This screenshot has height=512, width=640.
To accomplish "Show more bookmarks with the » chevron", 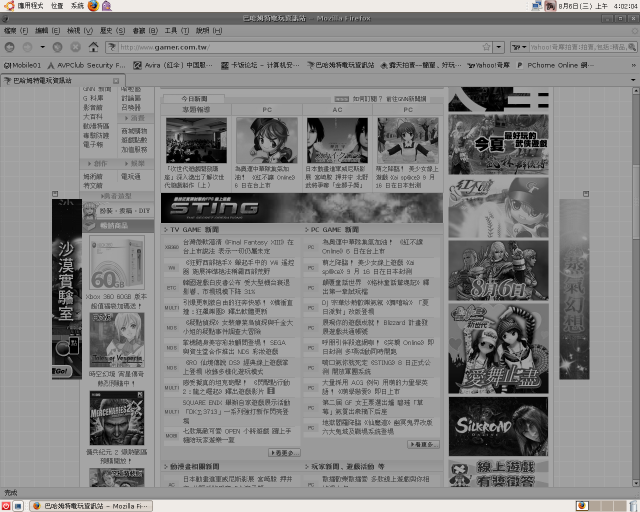I will click(634, 65).
